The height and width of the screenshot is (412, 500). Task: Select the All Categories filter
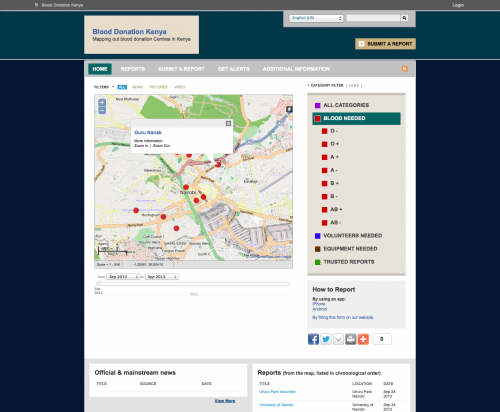[x=357, y=105]
